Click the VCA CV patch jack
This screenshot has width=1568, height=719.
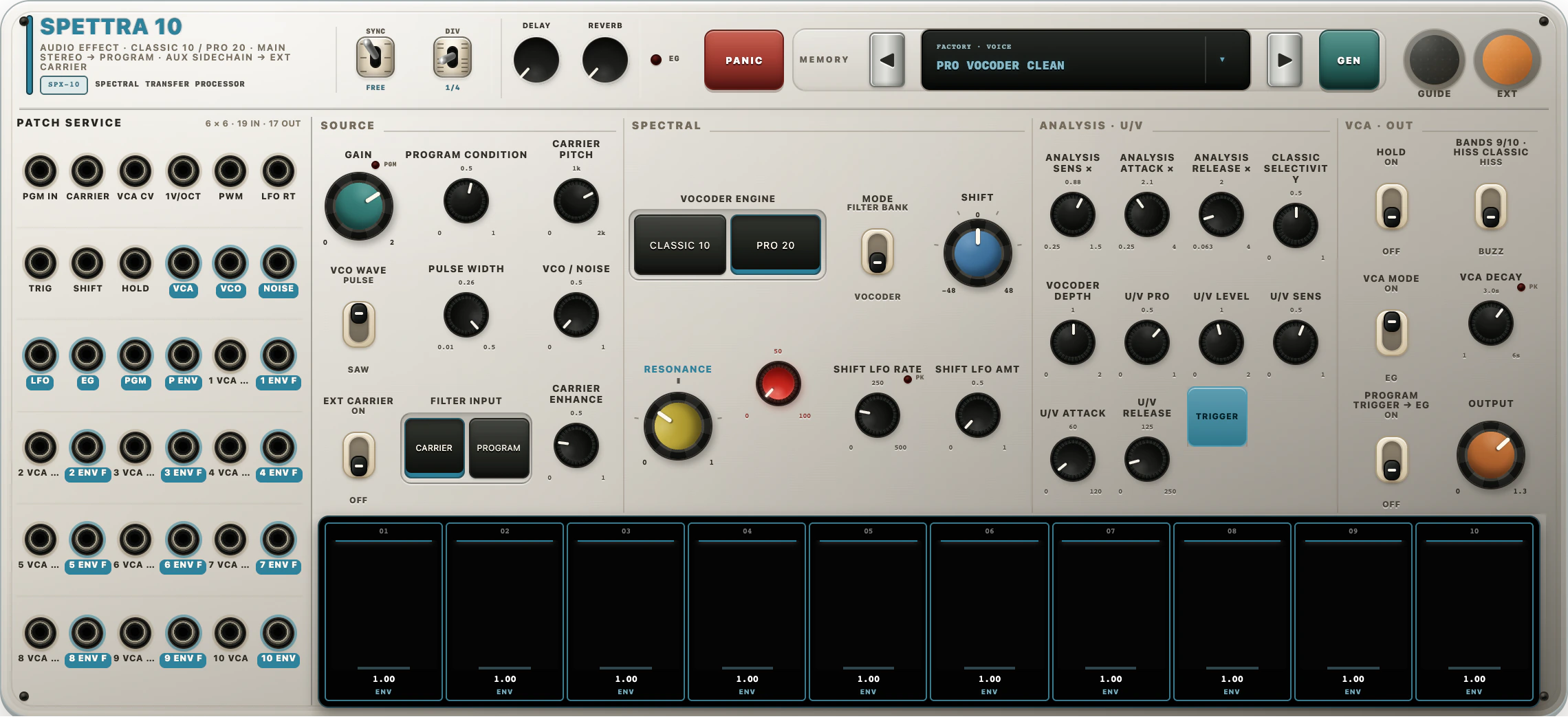135,170
